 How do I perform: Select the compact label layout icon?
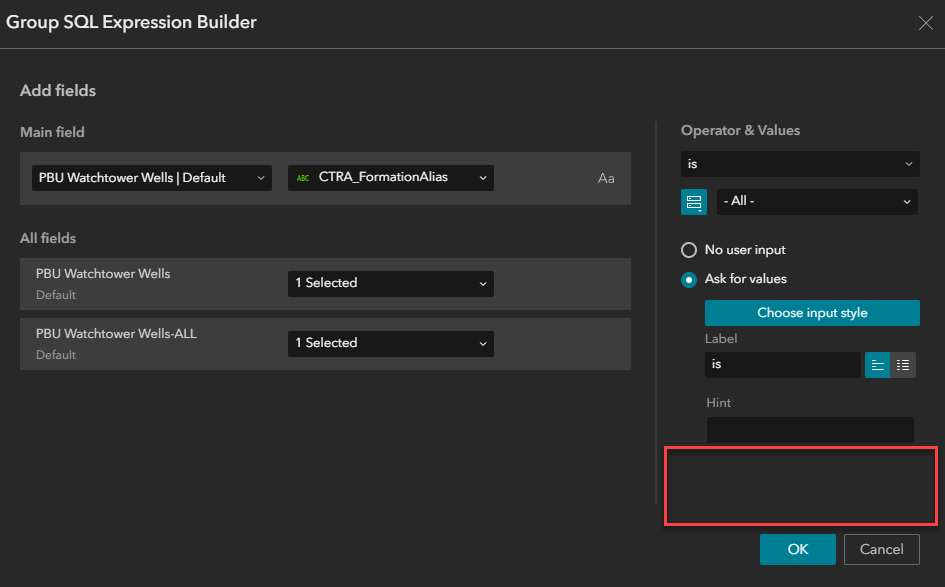point(877,364)
